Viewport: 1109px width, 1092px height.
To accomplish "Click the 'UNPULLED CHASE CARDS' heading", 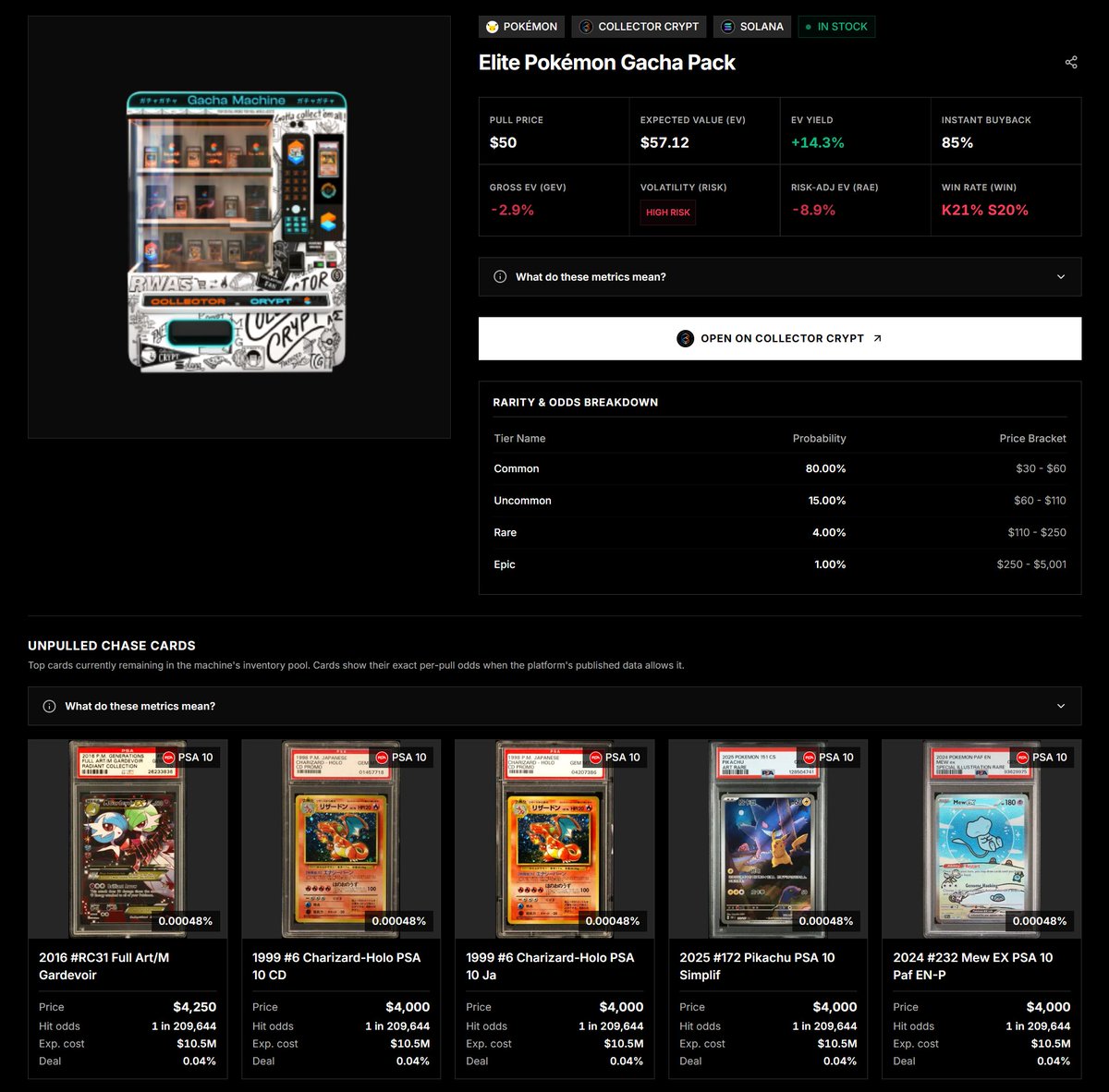I will 112,646.
